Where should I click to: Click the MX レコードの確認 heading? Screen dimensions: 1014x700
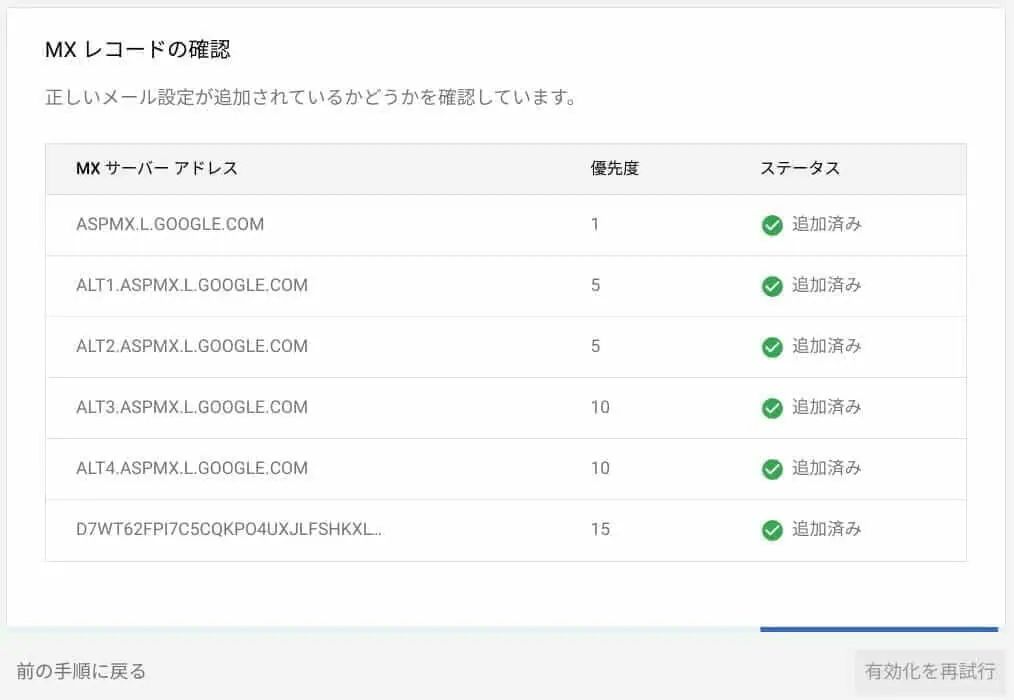click(x=139, y=49)
